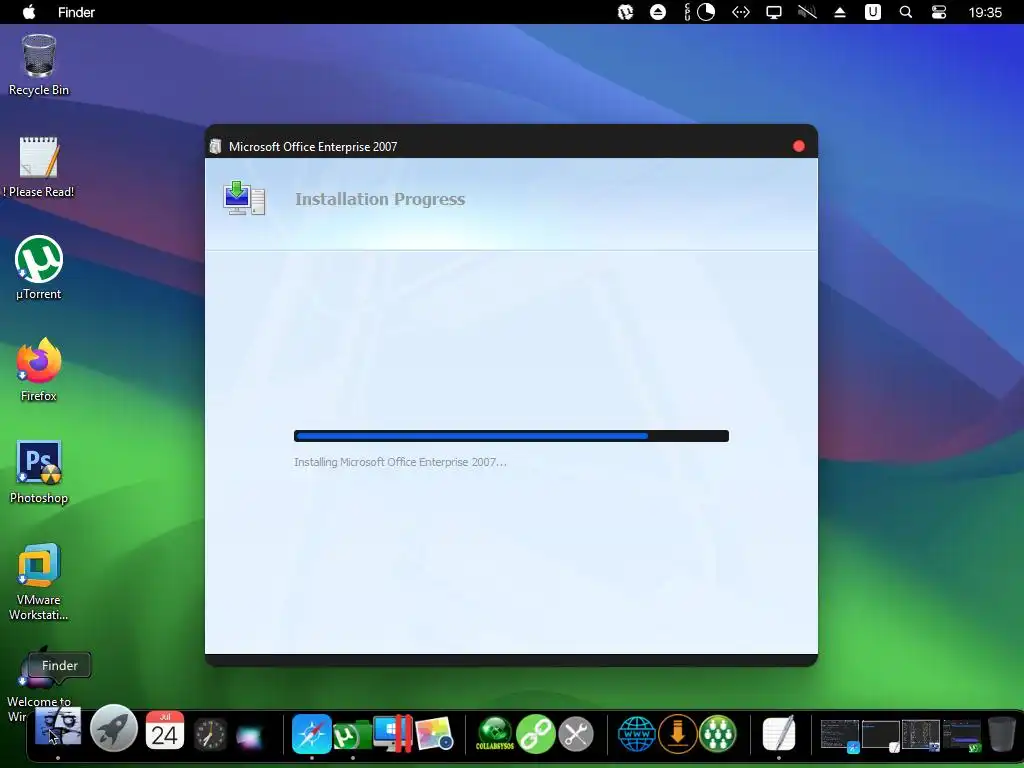Click the 'Installing Microsoft Office Enterprise 2007…' status text
This screenshot has height=768, width=1024.
(400, 462)
